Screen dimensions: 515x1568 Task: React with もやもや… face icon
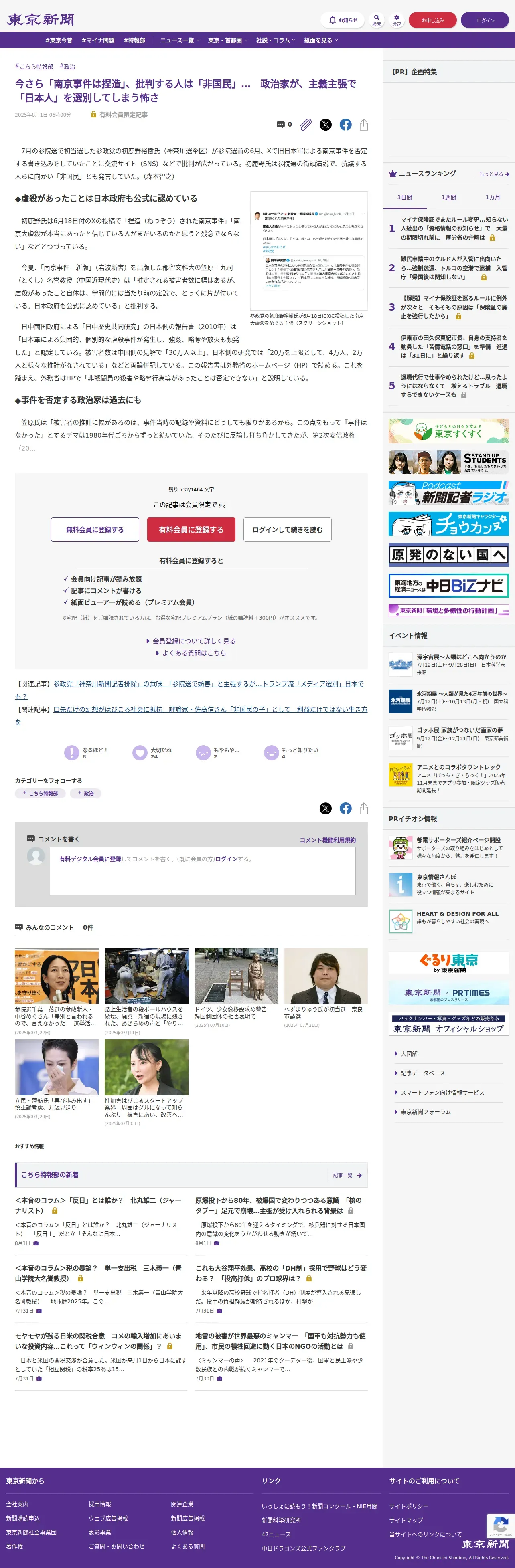coord(203,752)
